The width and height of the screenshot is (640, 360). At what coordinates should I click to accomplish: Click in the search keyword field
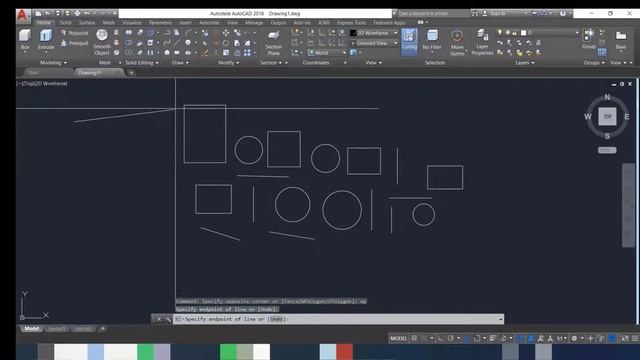pos(433,13)
